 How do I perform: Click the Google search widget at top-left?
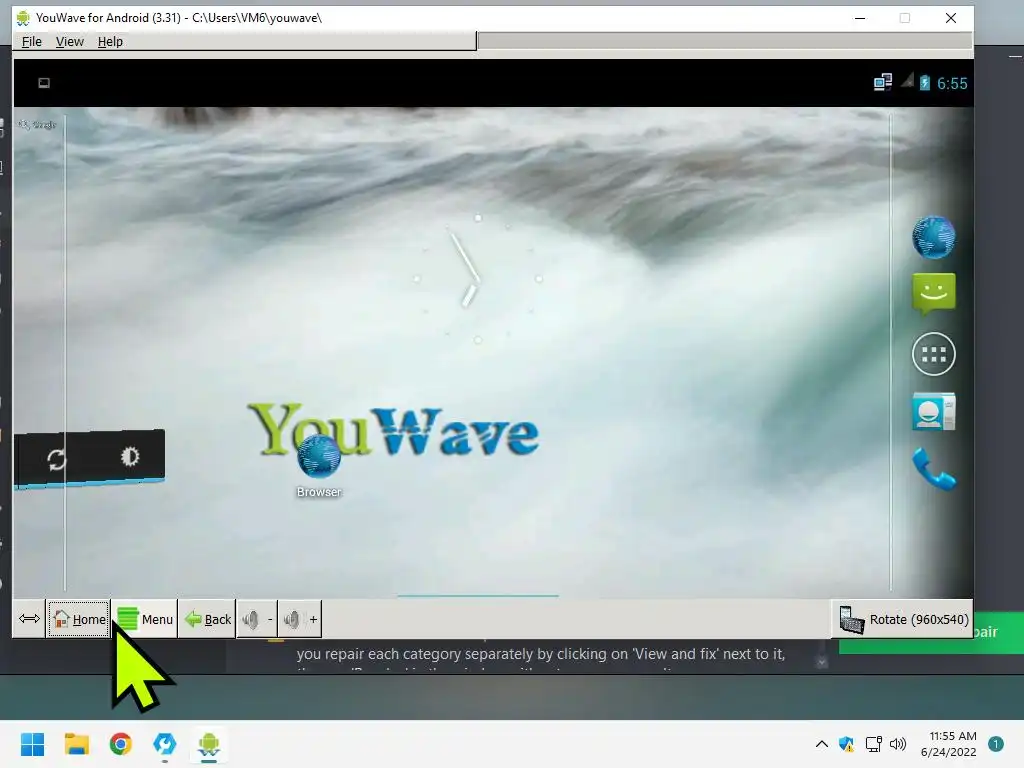click(38, 124)
